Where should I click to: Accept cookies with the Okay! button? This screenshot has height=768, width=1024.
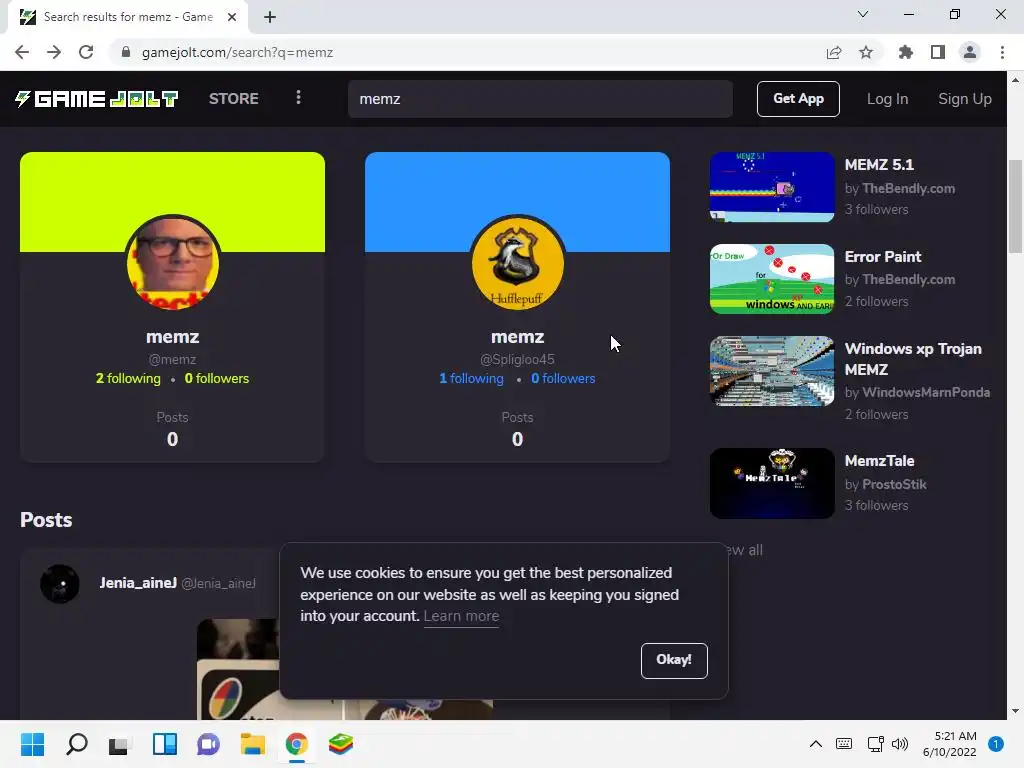click(674, 660)
